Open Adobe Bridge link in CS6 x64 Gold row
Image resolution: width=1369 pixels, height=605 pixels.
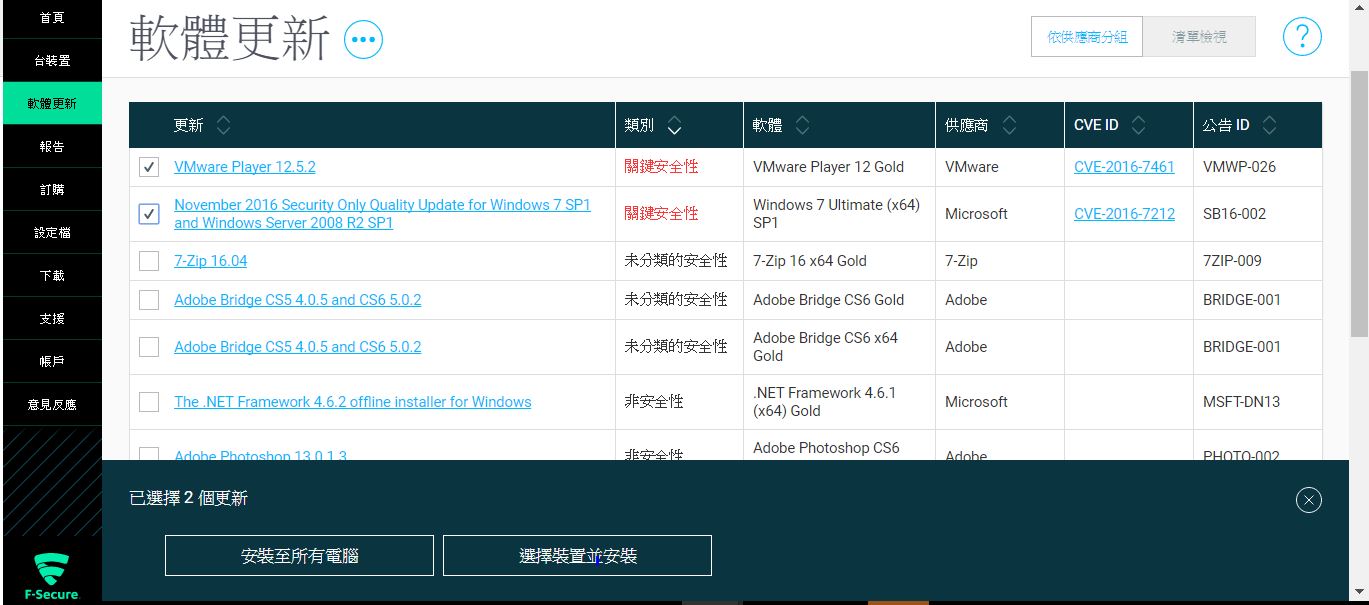pyautogui.click(x=297, y=347)
